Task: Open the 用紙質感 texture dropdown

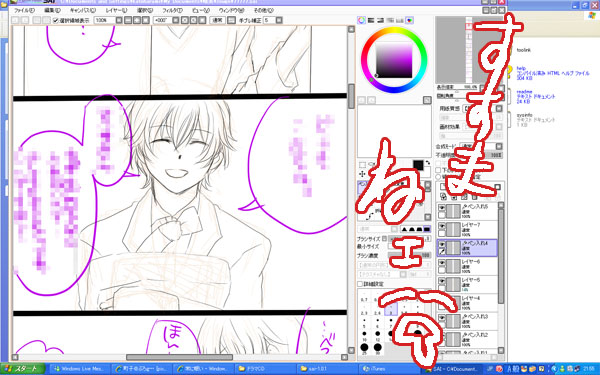Action: tap(499, 109)
